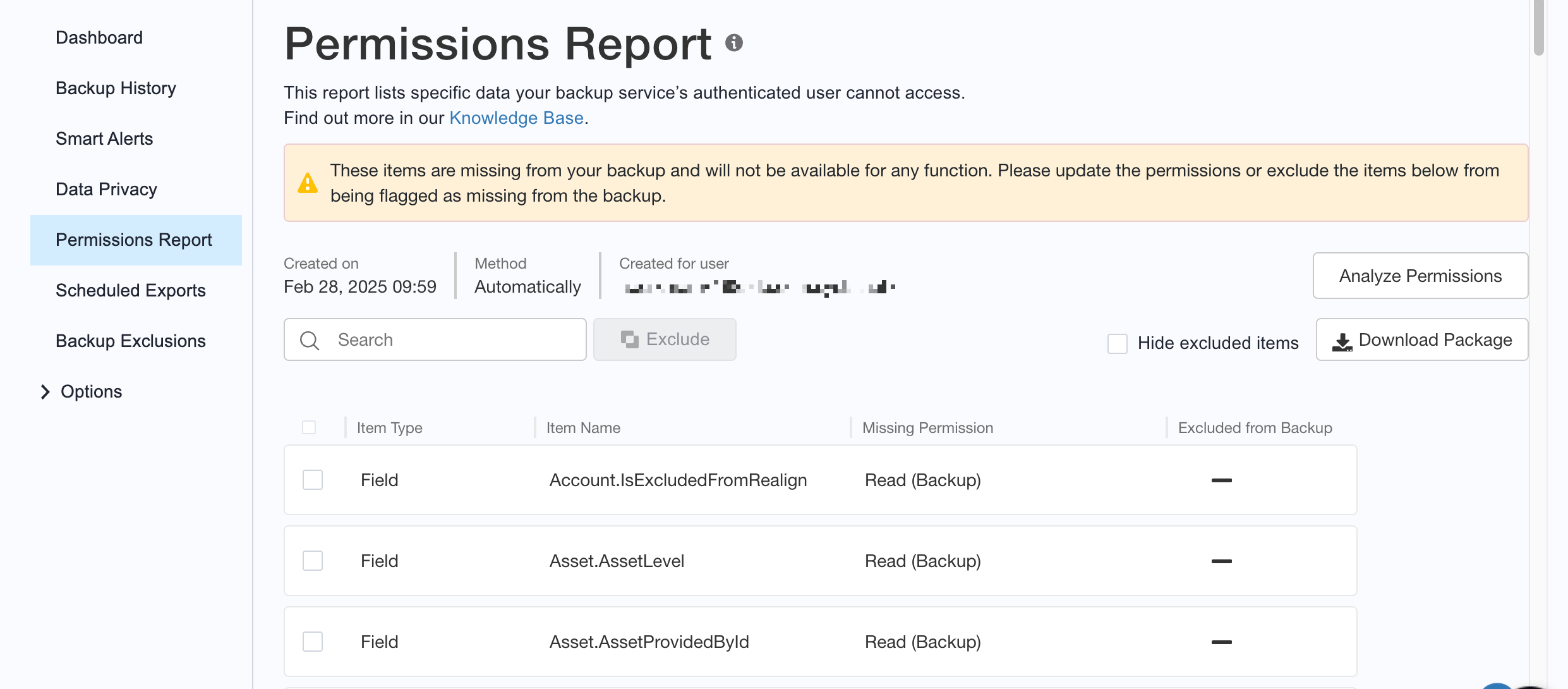Image resolution: width=1568 pixels, height=689 pixels.
Task: Click inside the Search field
Action: [x=442, y=339]
